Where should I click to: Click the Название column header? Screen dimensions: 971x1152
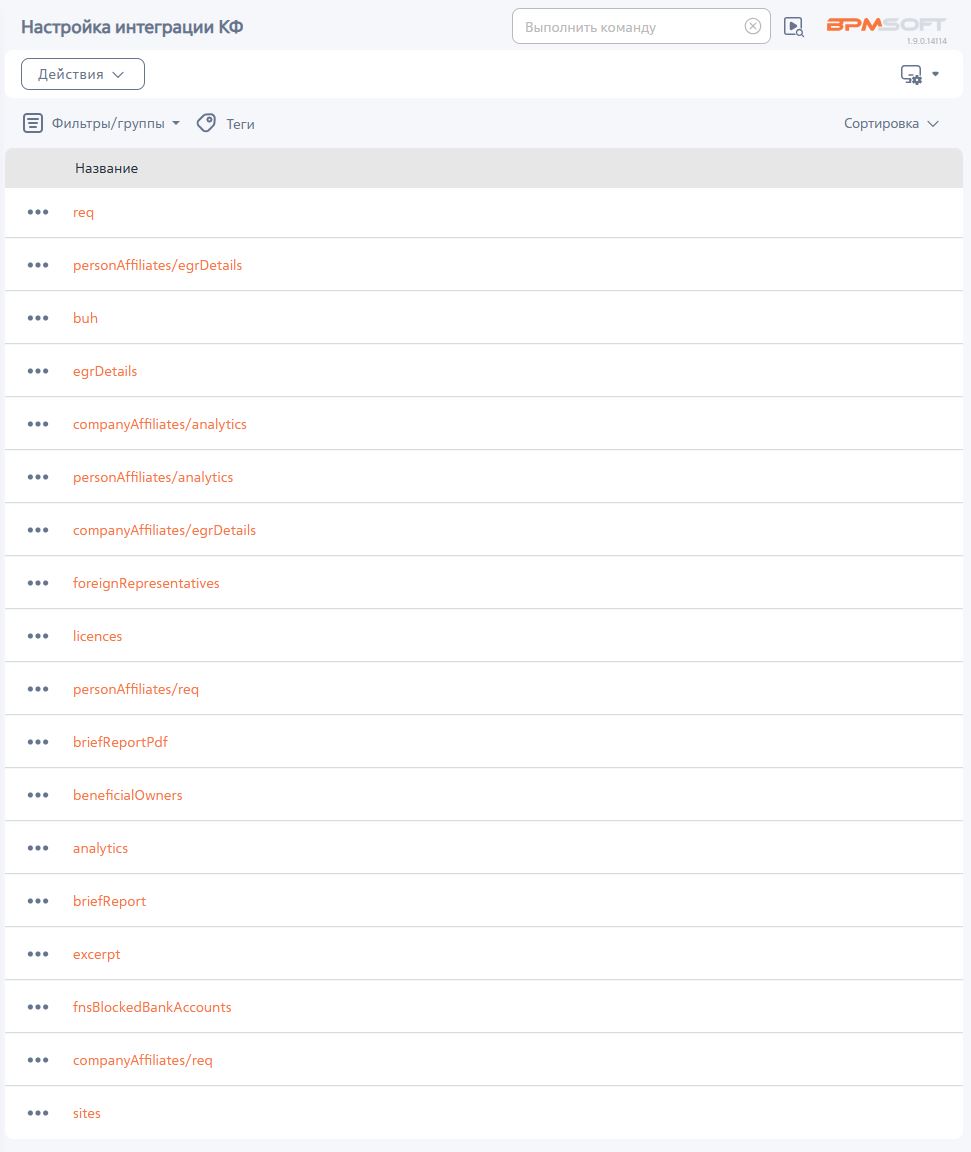(x=107, y=168)
